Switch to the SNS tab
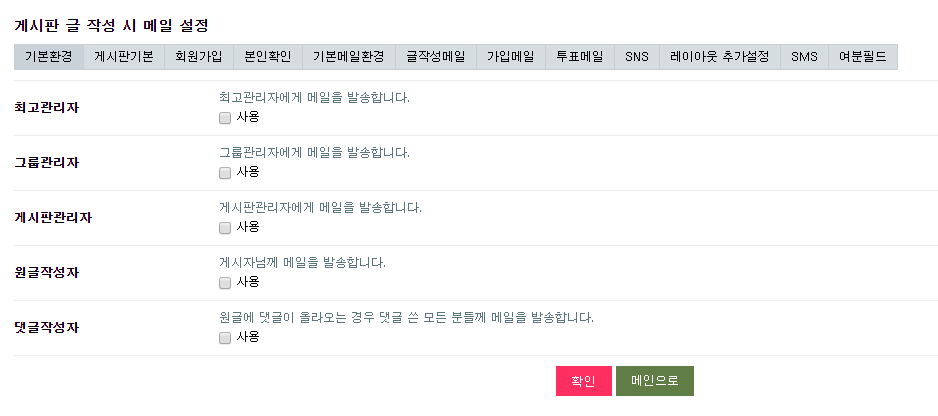Screen dimensions: 938x416 637,57
